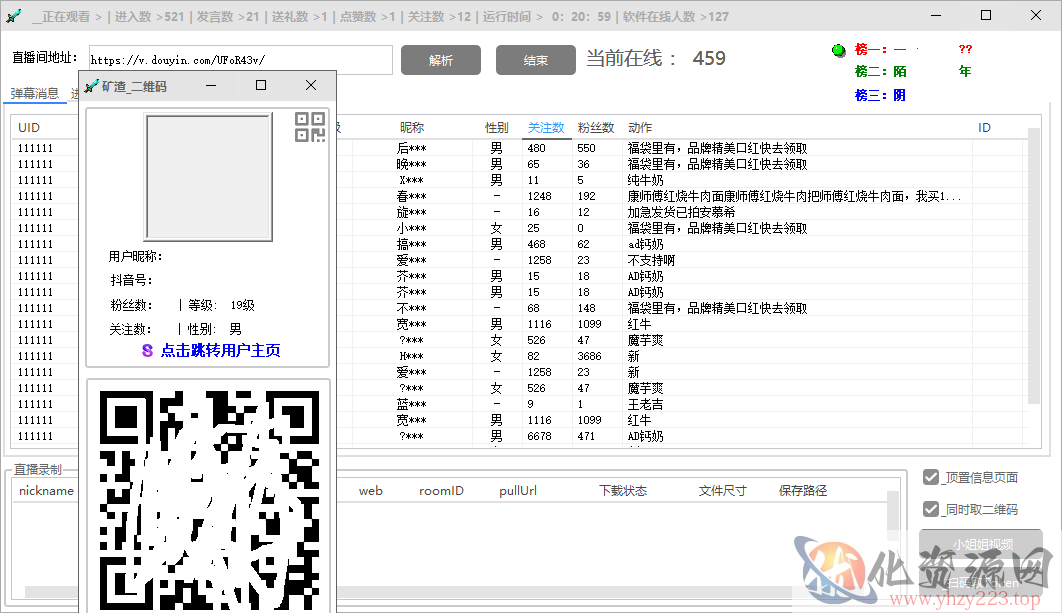Click the 文件尺寸 column header
1062x613 pixels.
(x=723, y=490)
